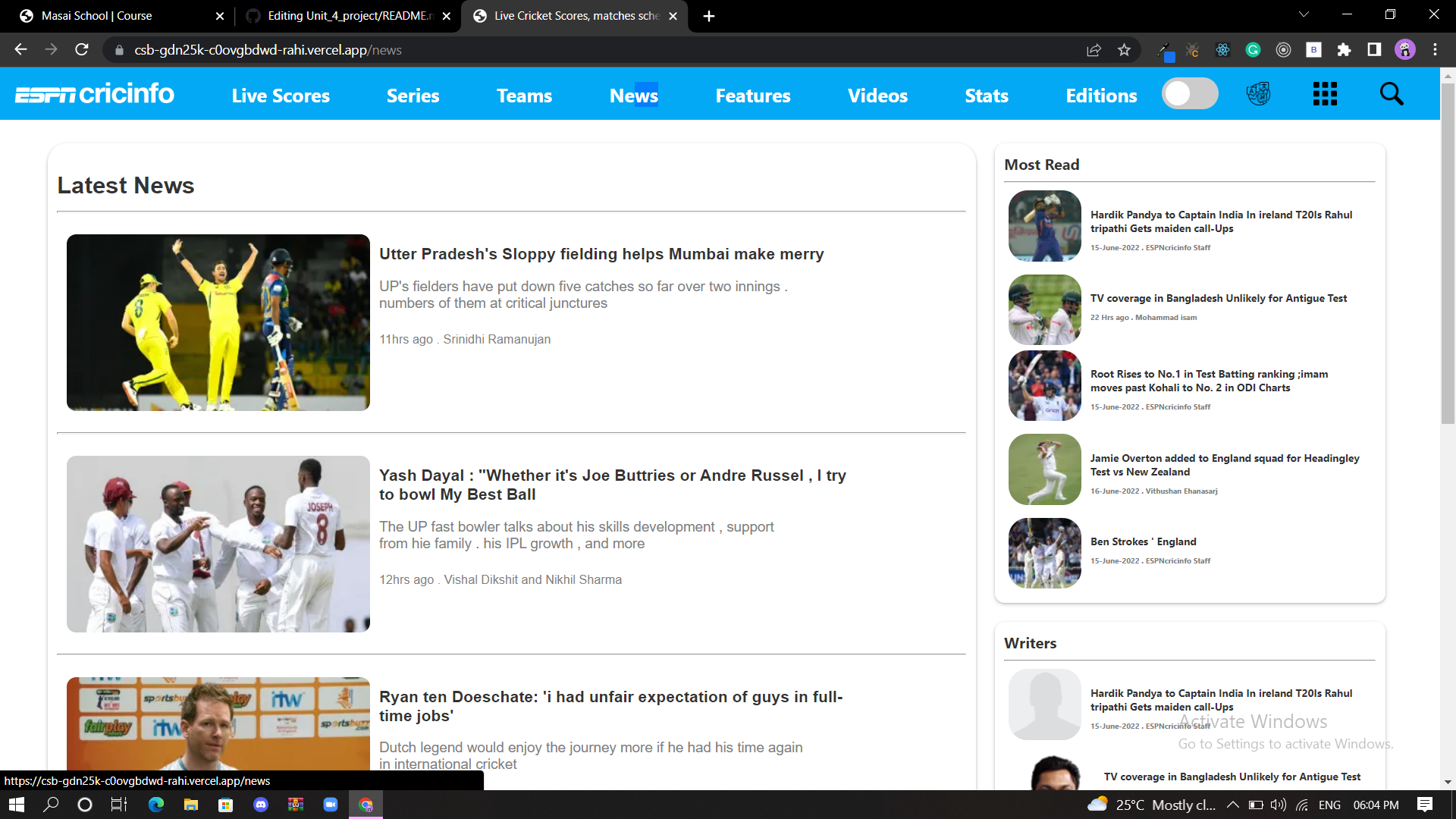Open the apps grid menu
Image resolution: width=1456 pixels, height=819 pixels.
click(x=1324, y=93)
